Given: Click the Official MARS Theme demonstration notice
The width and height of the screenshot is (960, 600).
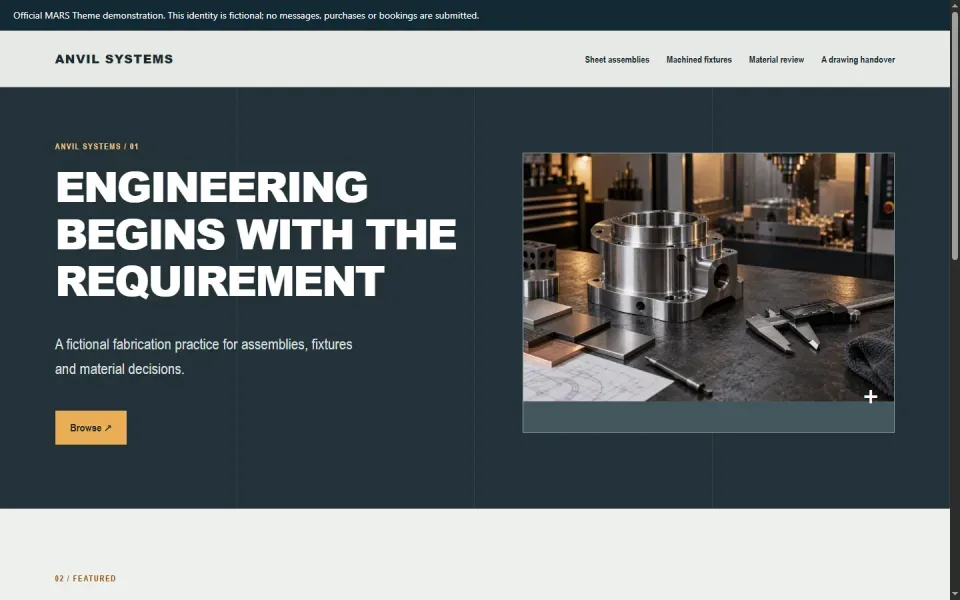Looking at the screenshot, I should pos(246,15).
